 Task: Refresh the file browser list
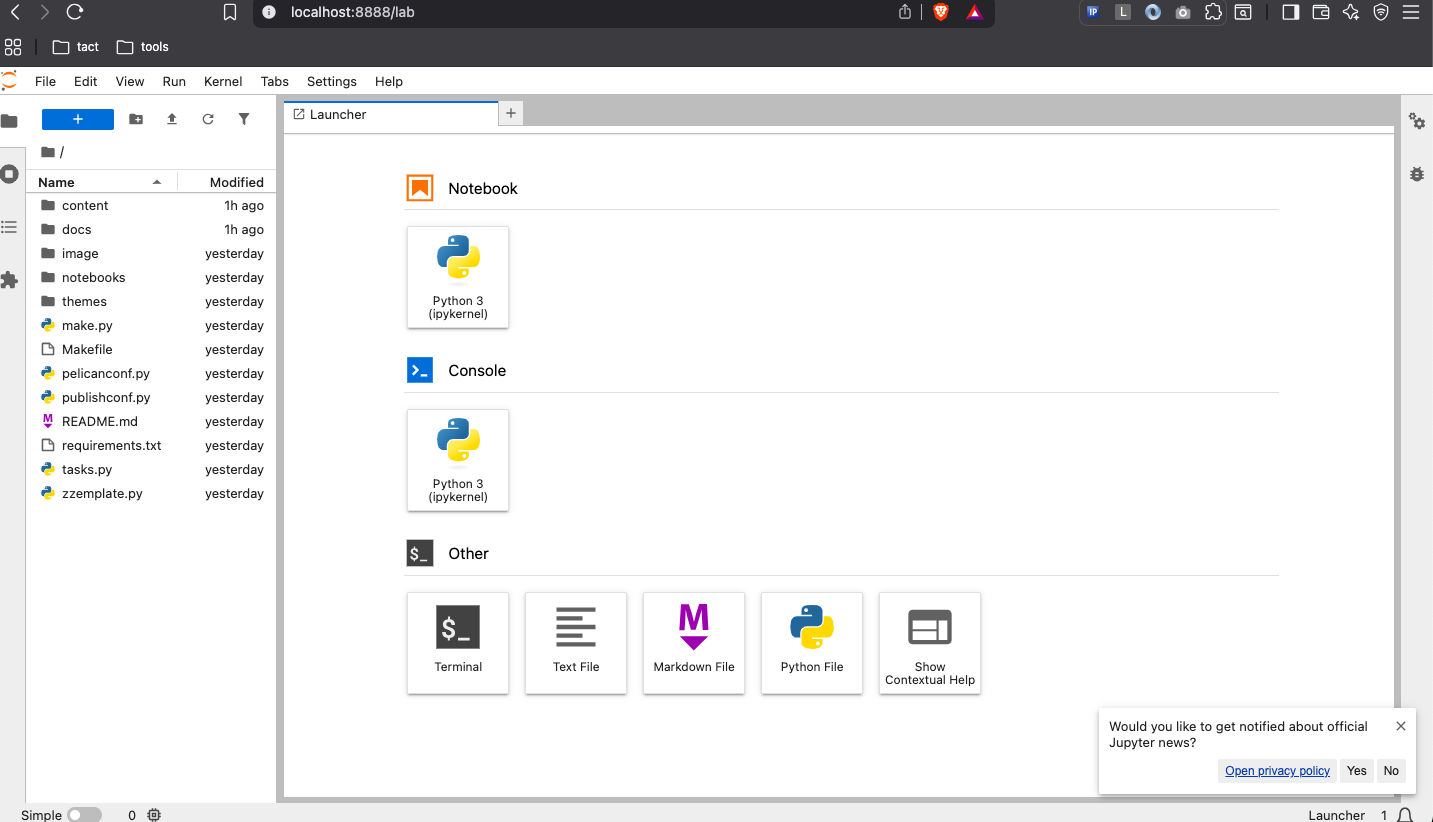tap(208, 119)
